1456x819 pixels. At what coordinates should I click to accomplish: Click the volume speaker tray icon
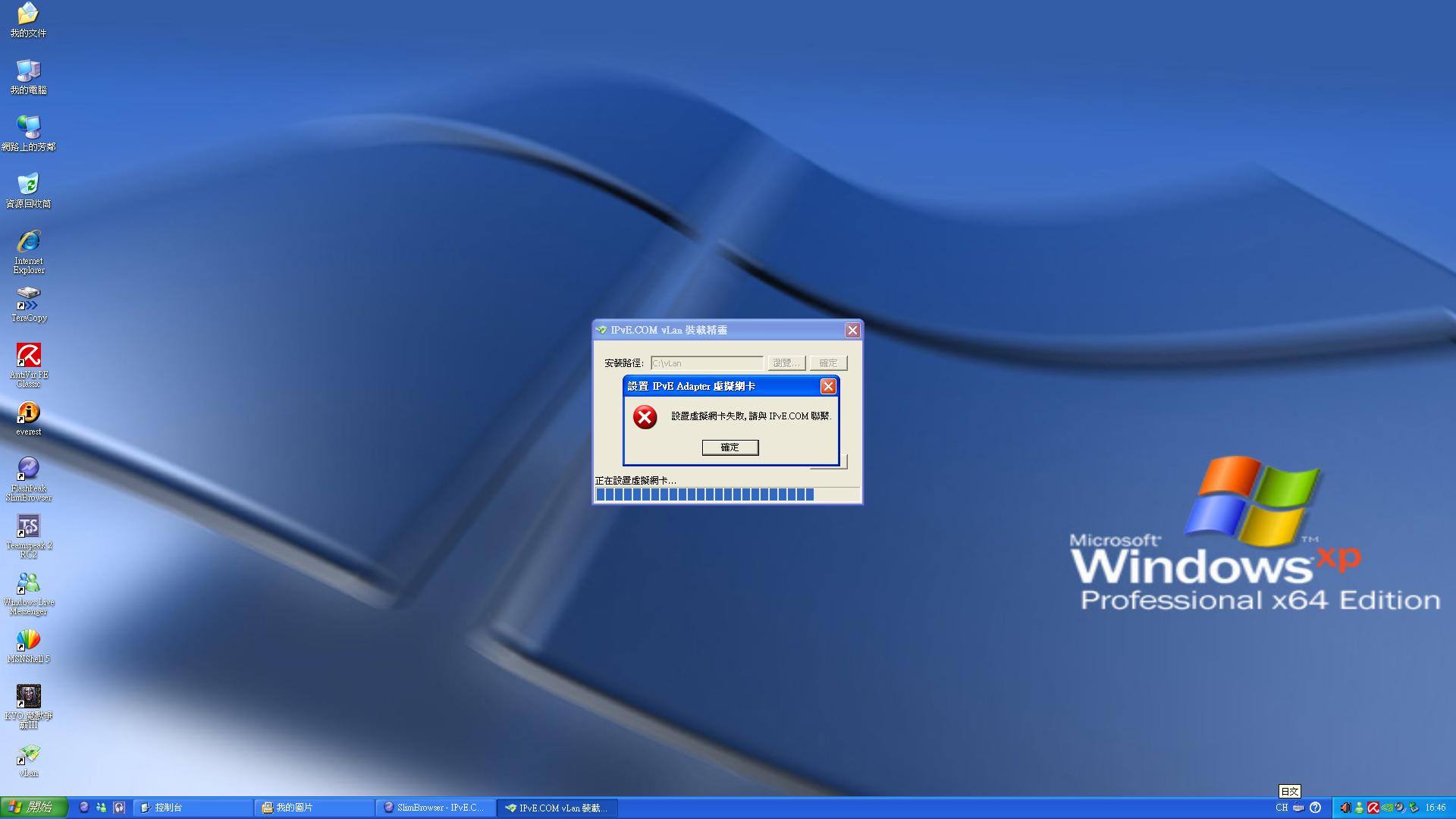(x=1345, y=808)
